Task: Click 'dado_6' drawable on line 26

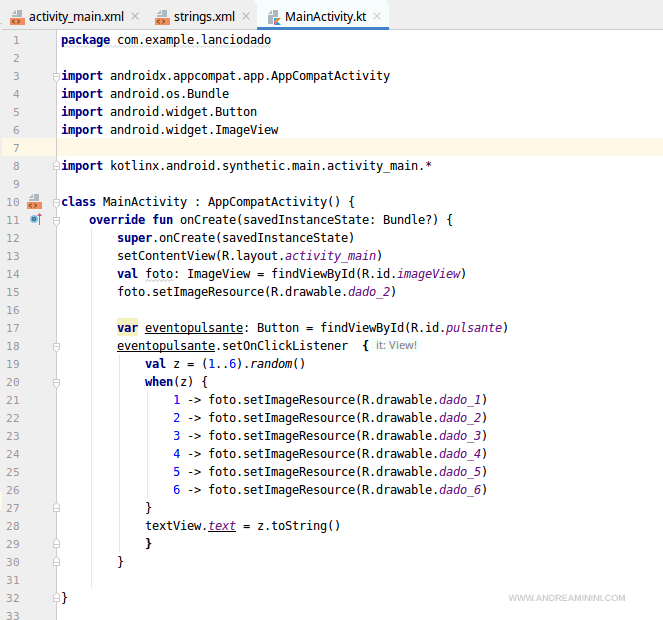Action: tap(460, 490)
